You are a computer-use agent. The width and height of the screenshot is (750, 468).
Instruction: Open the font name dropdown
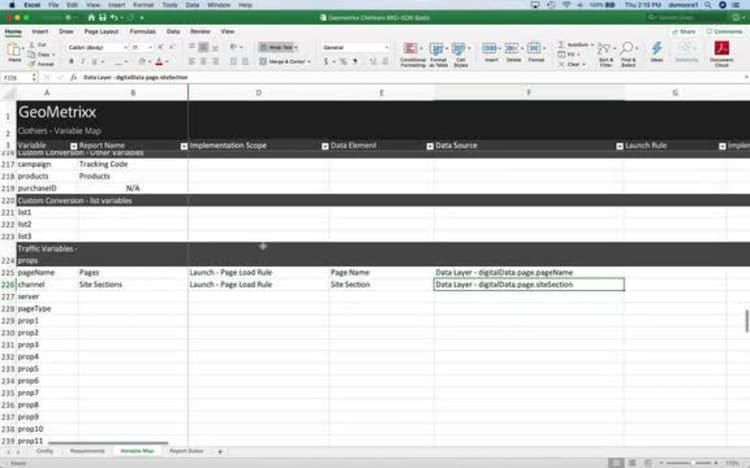[x=125, y=47]
